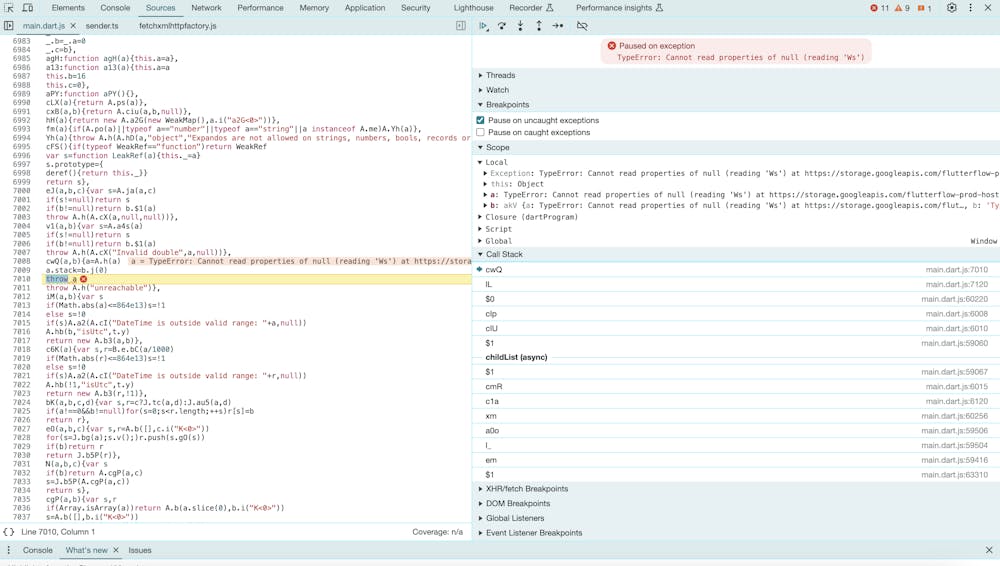Select the IL call stack frame
The width and height of the screenshot is (1000, 566).
tap(489, 284)
